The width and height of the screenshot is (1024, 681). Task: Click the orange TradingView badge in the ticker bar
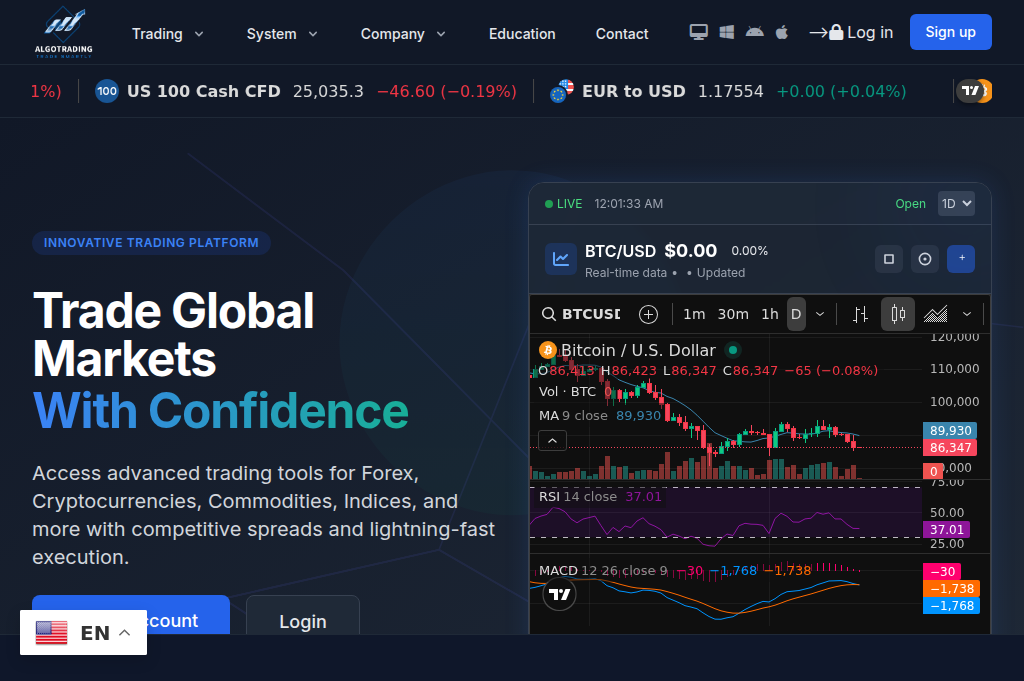pos(973,91)
